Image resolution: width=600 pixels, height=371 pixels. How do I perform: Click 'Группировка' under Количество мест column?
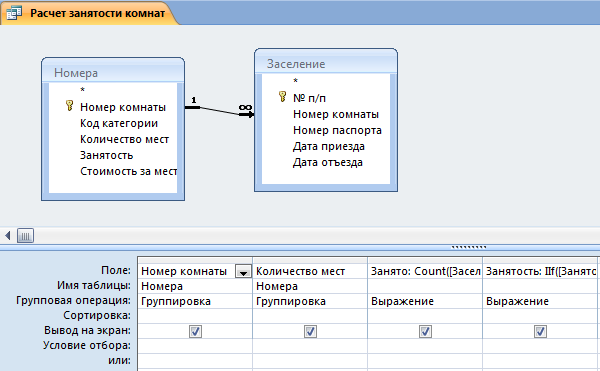(x=310, y=301)
